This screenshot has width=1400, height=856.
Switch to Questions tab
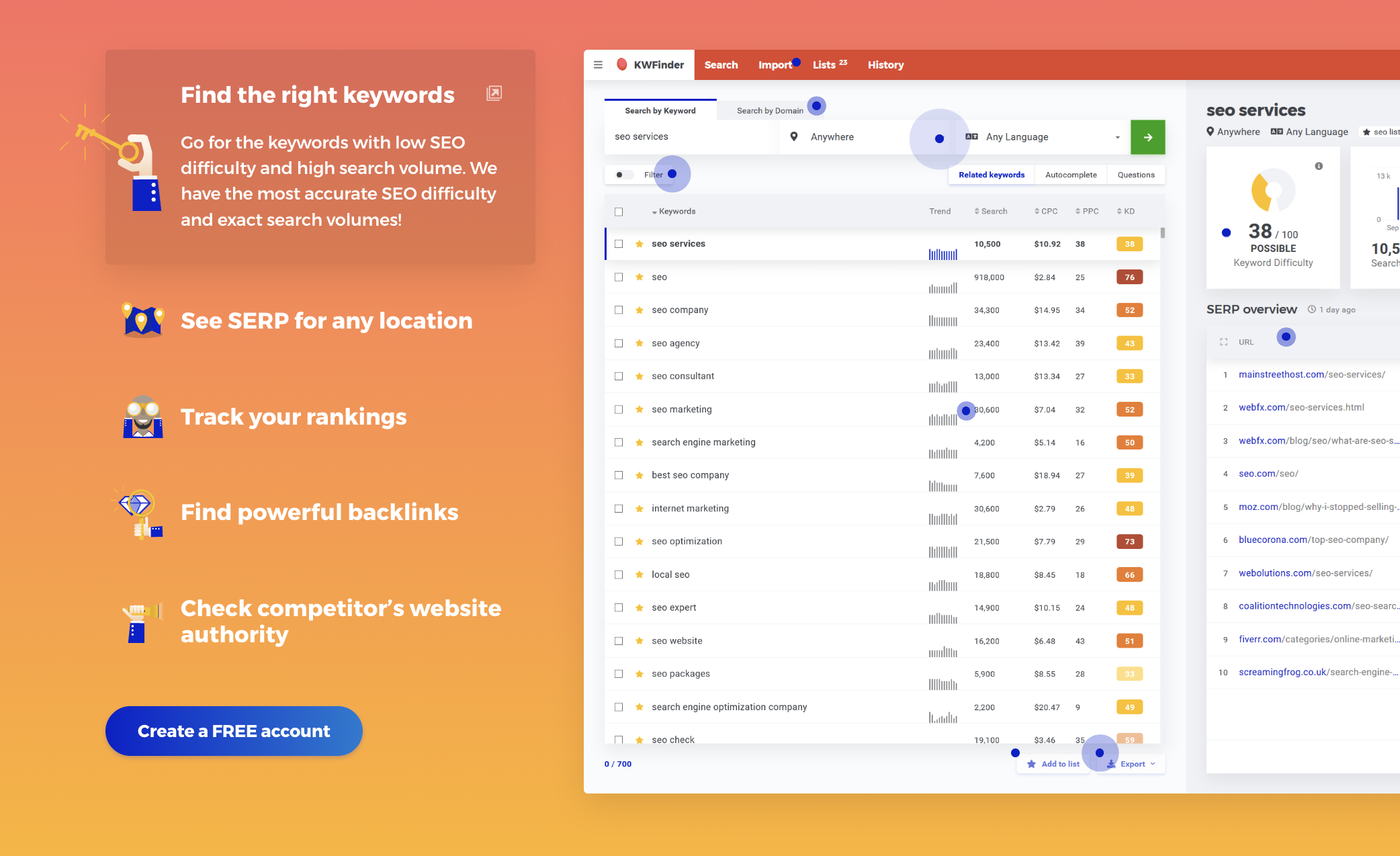[x=1136, y=175]
